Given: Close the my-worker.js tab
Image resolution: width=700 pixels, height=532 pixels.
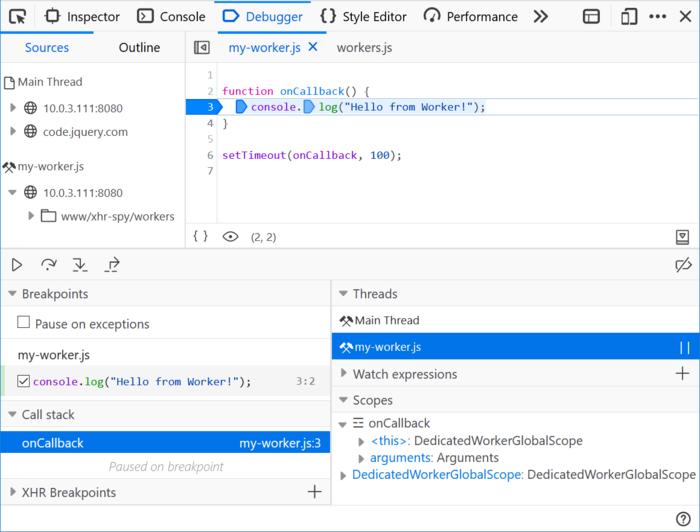Looking at the screenshot, I should coord(313,47).
